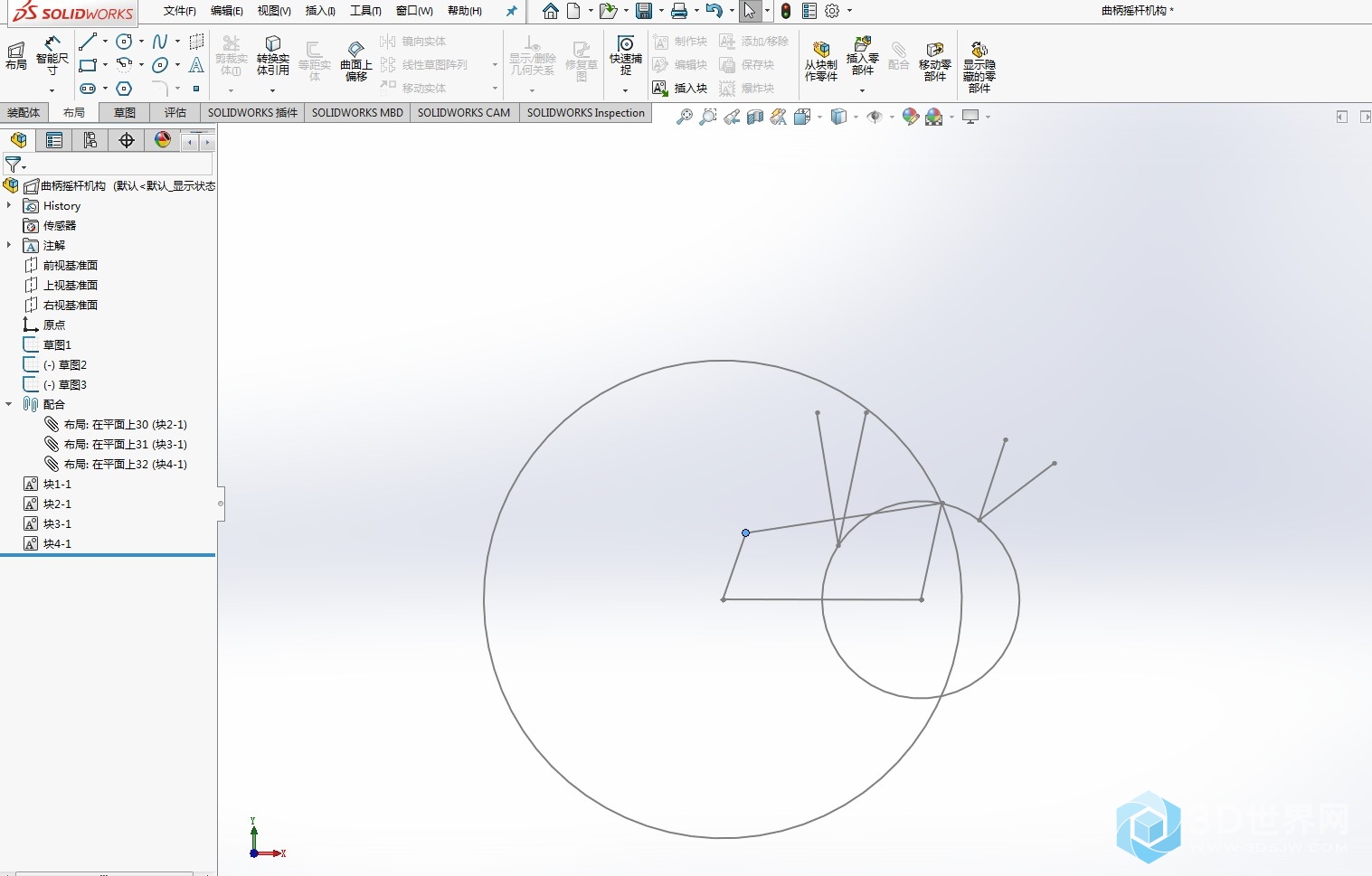Viewport: 1372px width, 876px height.
Task: Open the DimXpertManager crosshair tab
Action: click(127, 140)
